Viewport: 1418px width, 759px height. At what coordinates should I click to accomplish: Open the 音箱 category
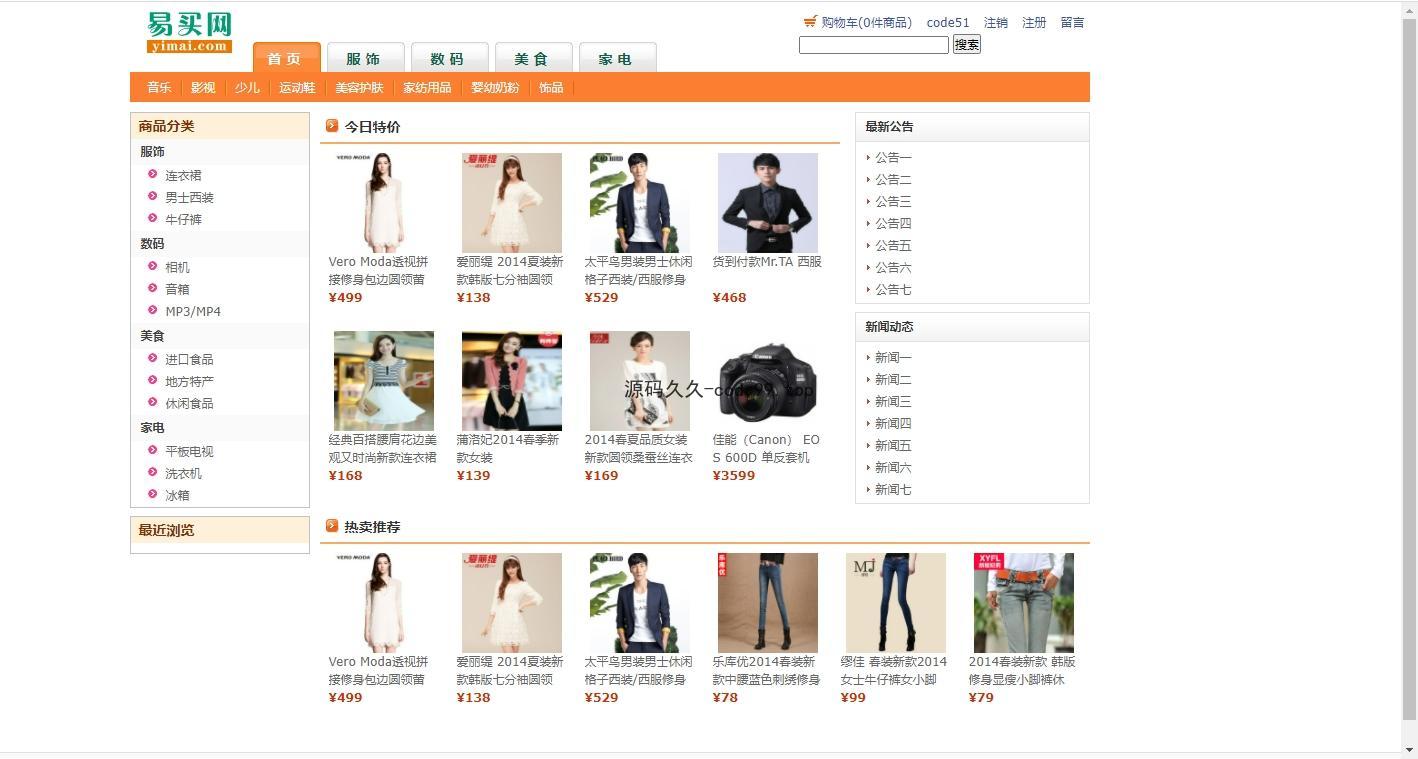(177, 289)
